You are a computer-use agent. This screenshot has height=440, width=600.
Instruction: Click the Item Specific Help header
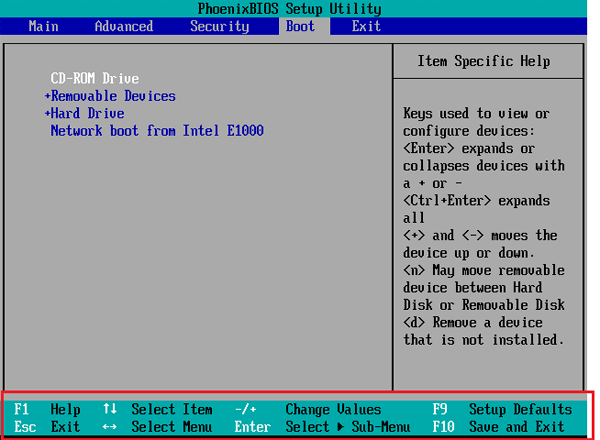[484, 61]
